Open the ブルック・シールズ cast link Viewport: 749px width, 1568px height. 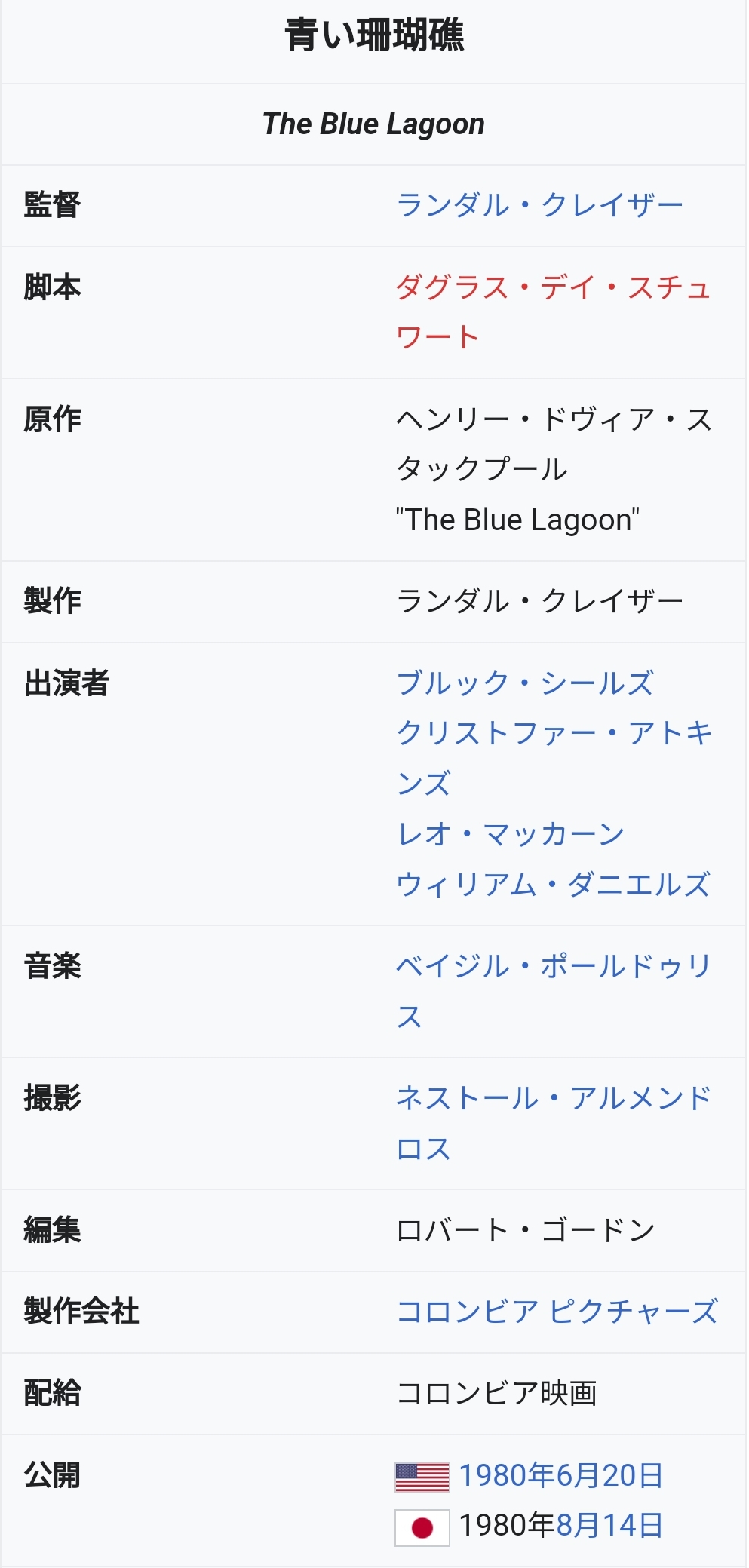click(524, 683)
